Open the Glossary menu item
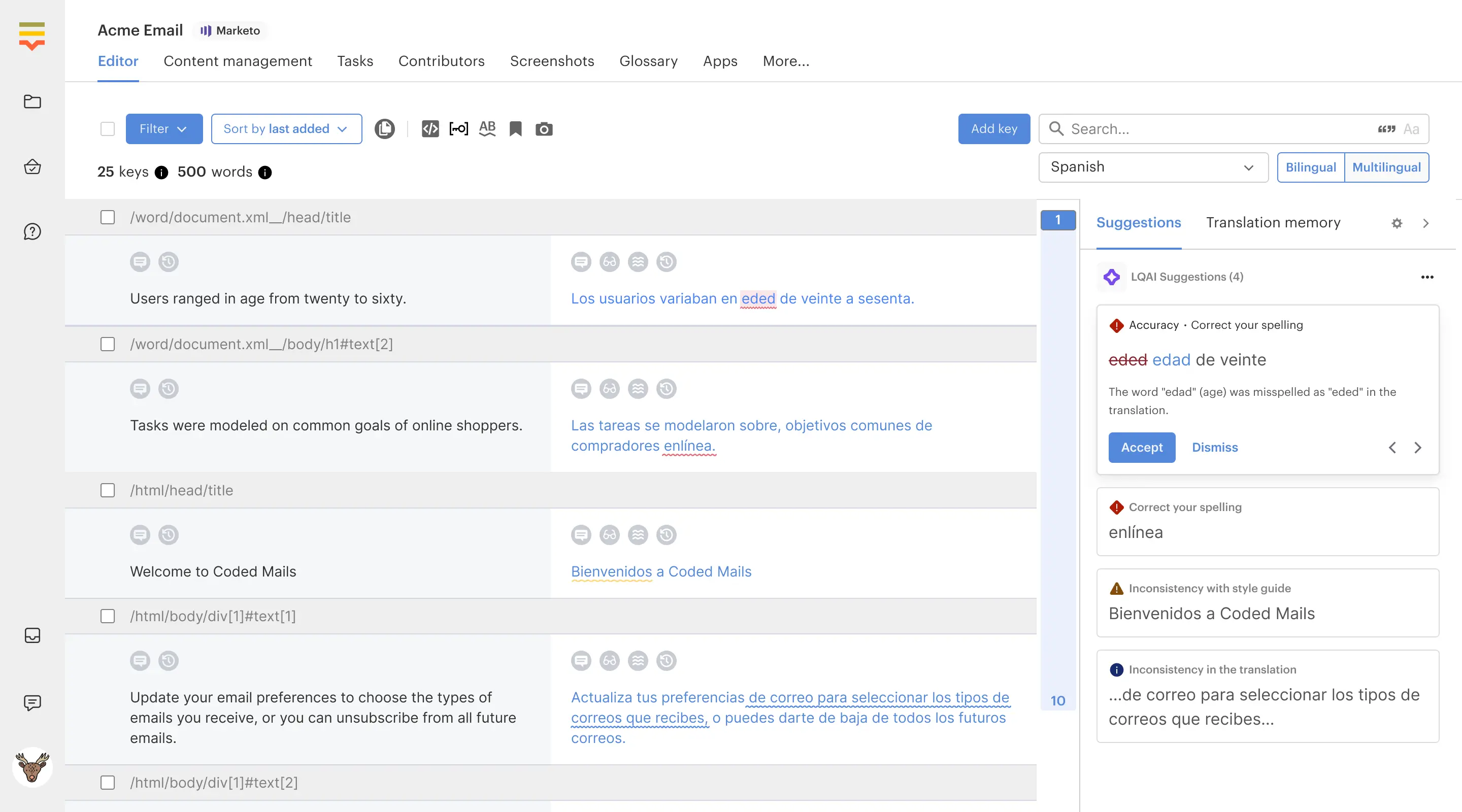 point(649,61)
